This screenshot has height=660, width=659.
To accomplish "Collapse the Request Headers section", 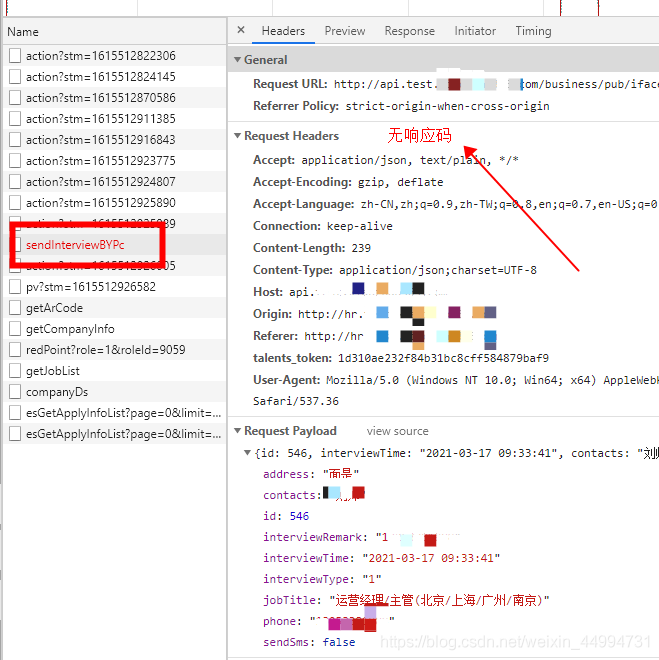I will [x=237, y=136].
